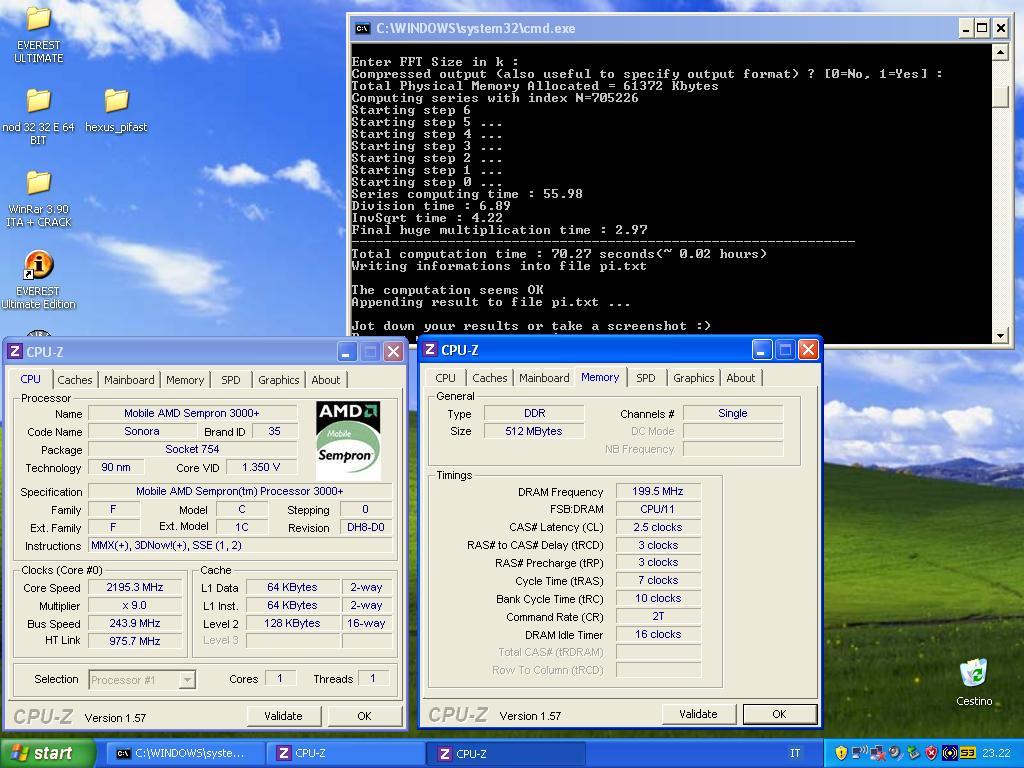This screenshot has width=1024, height=768.
Task: Minimize the cmd.exe window
Action: tap(966, 28)
